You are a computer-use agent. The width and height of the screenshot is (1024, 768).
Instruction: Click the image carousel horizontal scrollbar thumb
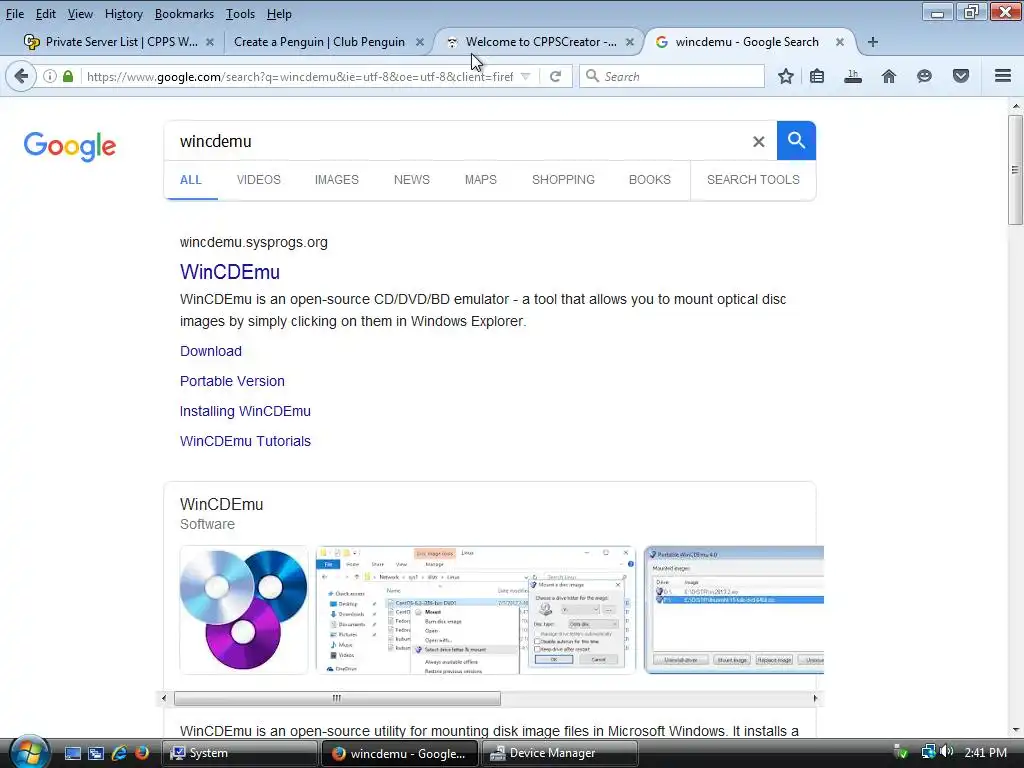click(x=337, y=698)
